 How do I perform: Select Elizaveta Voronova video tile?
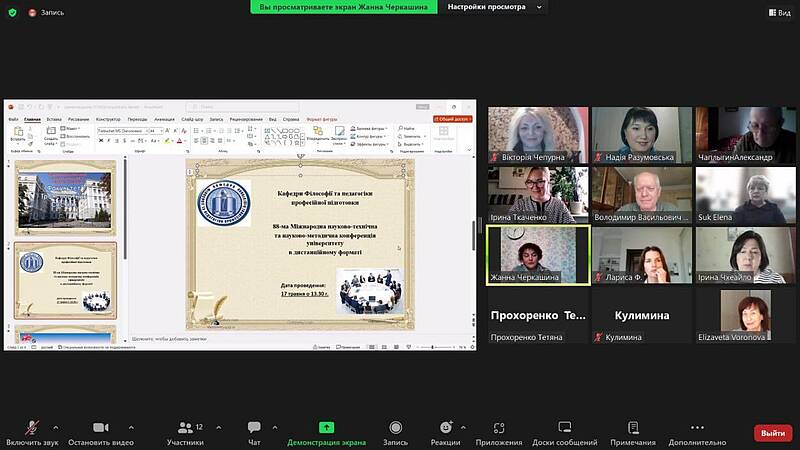[745, 315]
